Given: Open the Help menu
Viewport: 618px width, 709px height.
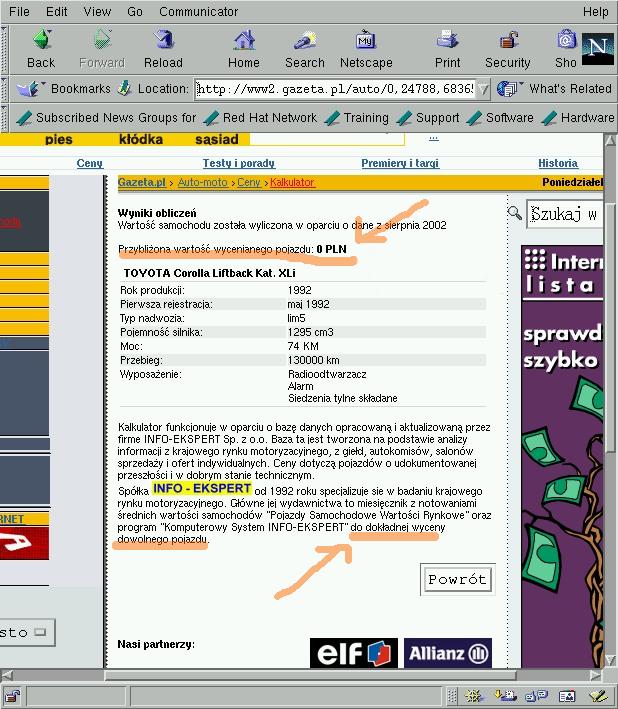Looking at the screenshot, I should 595,11.
